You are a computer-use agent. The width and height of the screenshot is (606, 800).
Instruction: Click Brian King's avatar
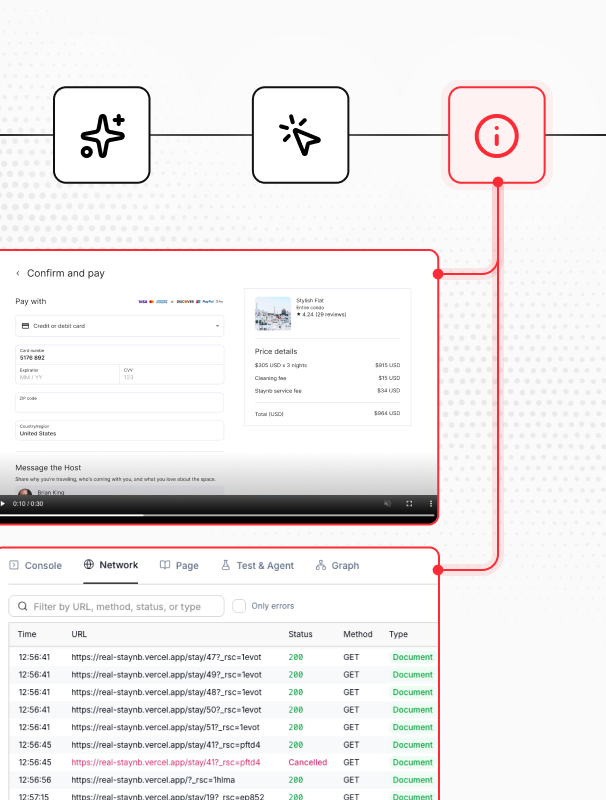click(x=25, y=492)
